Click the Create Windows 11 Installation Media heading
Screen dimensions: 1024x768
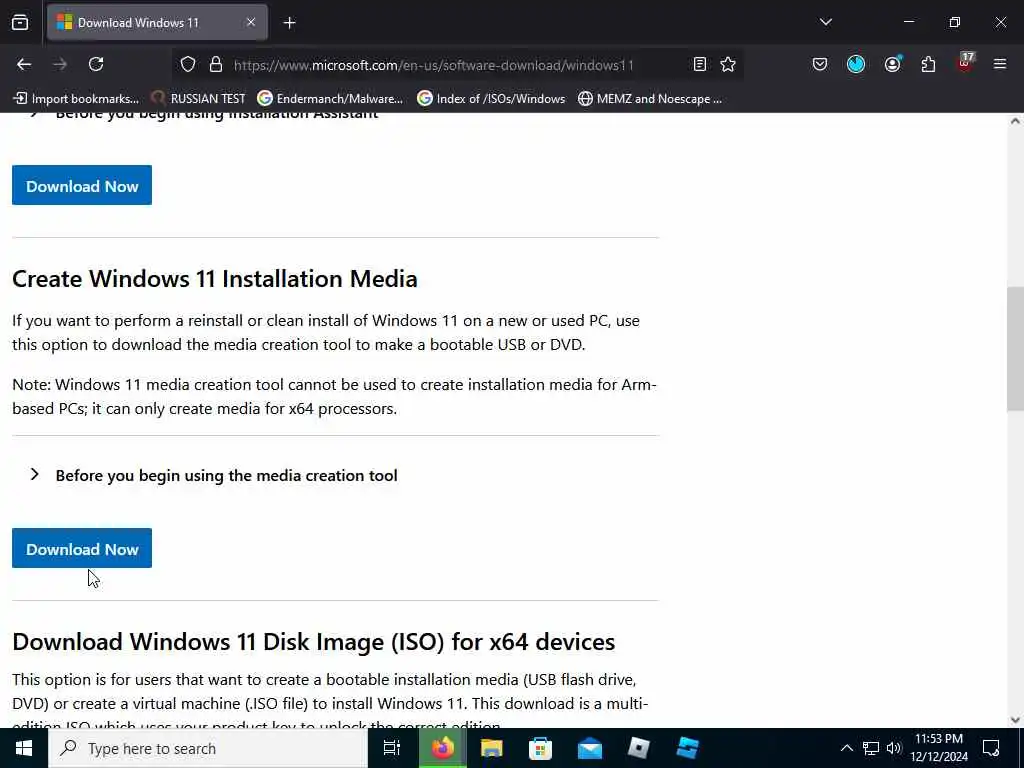pos(215,279)
